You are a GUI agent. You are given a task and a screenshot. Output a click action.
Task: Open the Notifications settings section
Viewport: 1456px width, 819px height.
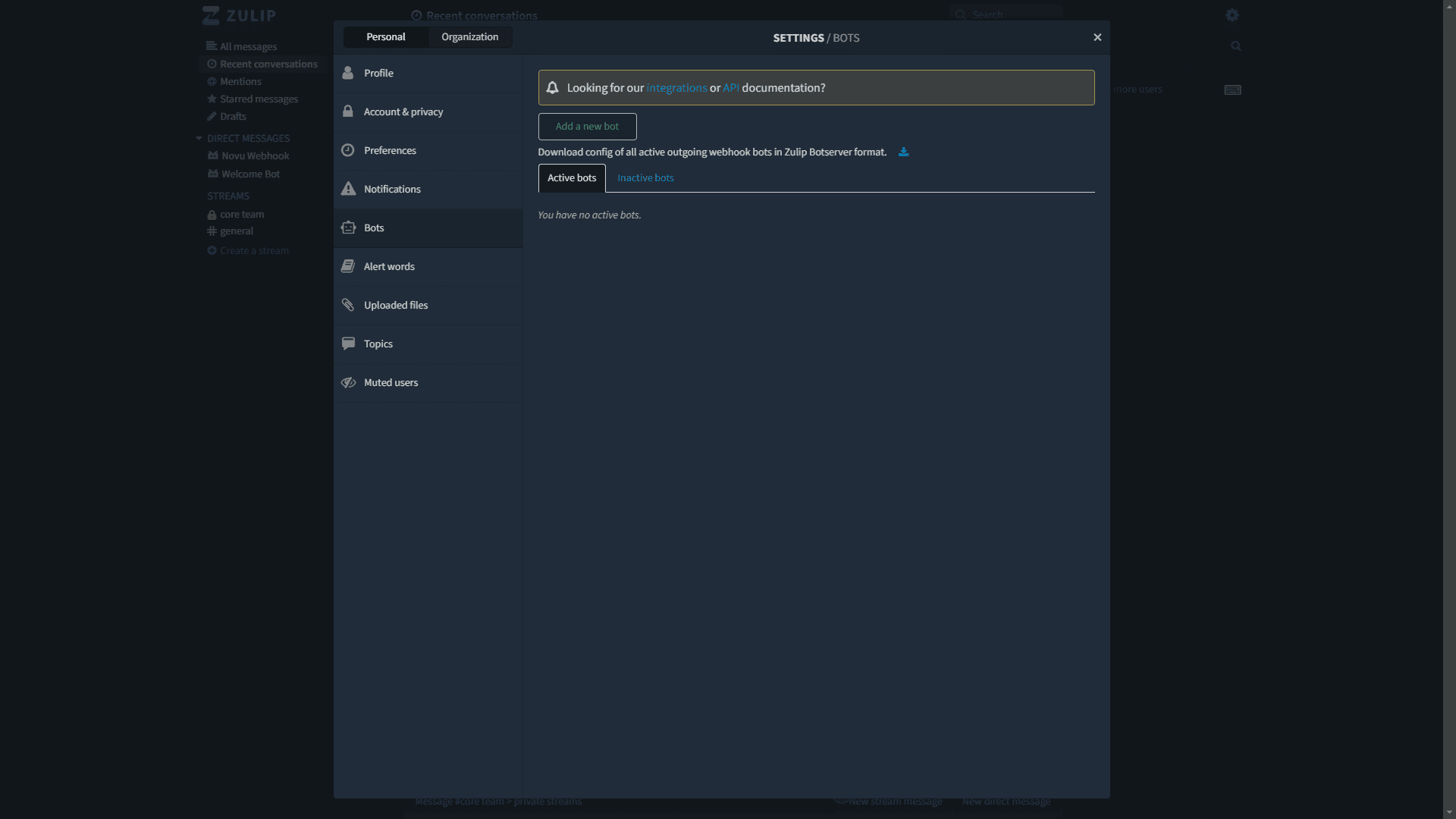point(428,190)
